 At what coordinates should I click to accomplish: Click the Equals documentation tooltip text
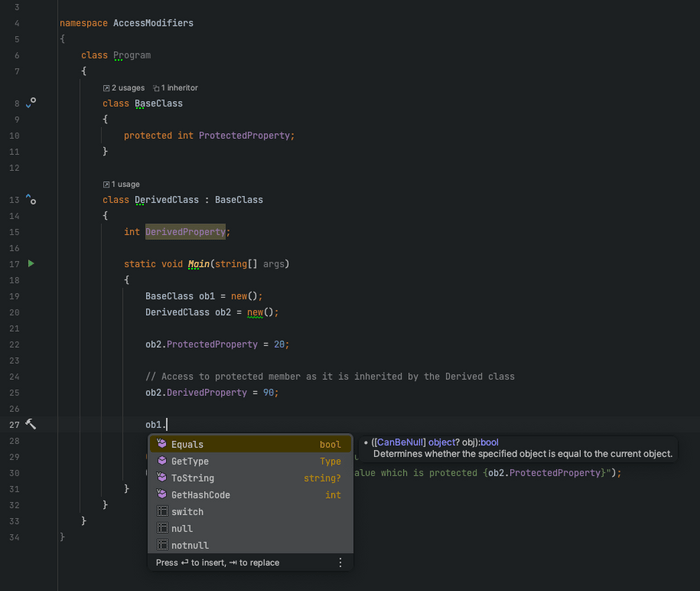pos(523,454)
